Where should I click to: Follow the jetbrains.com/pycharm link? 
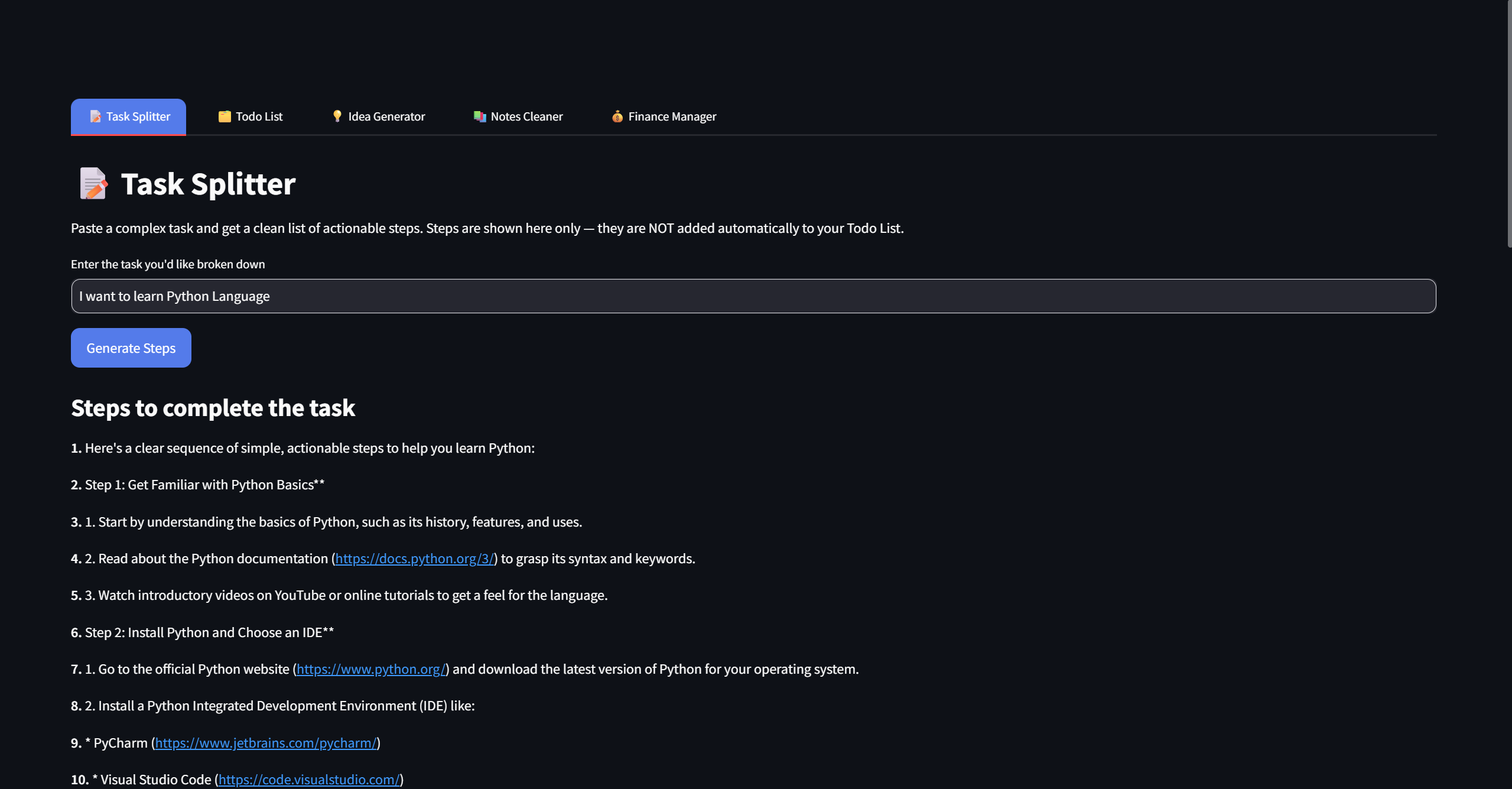pos(266,743)
